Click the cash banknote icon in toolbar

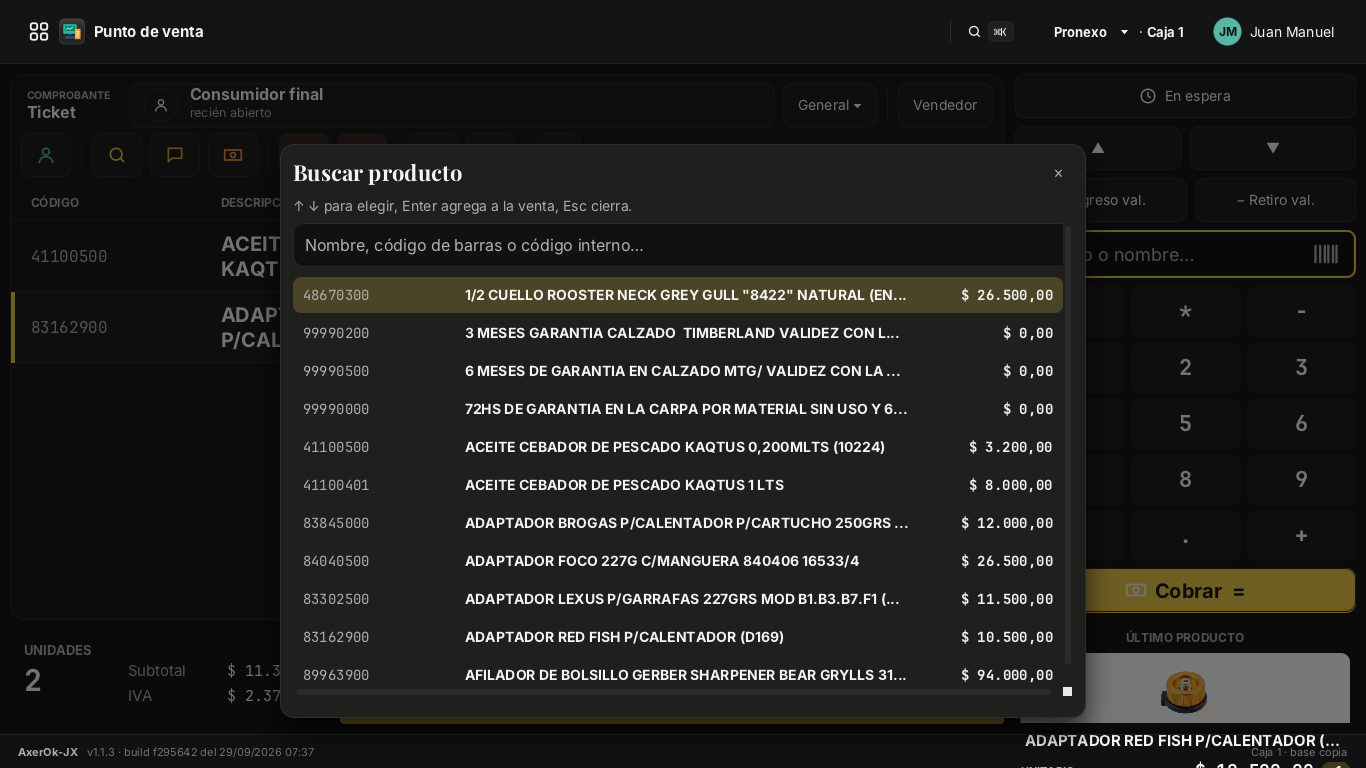233,155
